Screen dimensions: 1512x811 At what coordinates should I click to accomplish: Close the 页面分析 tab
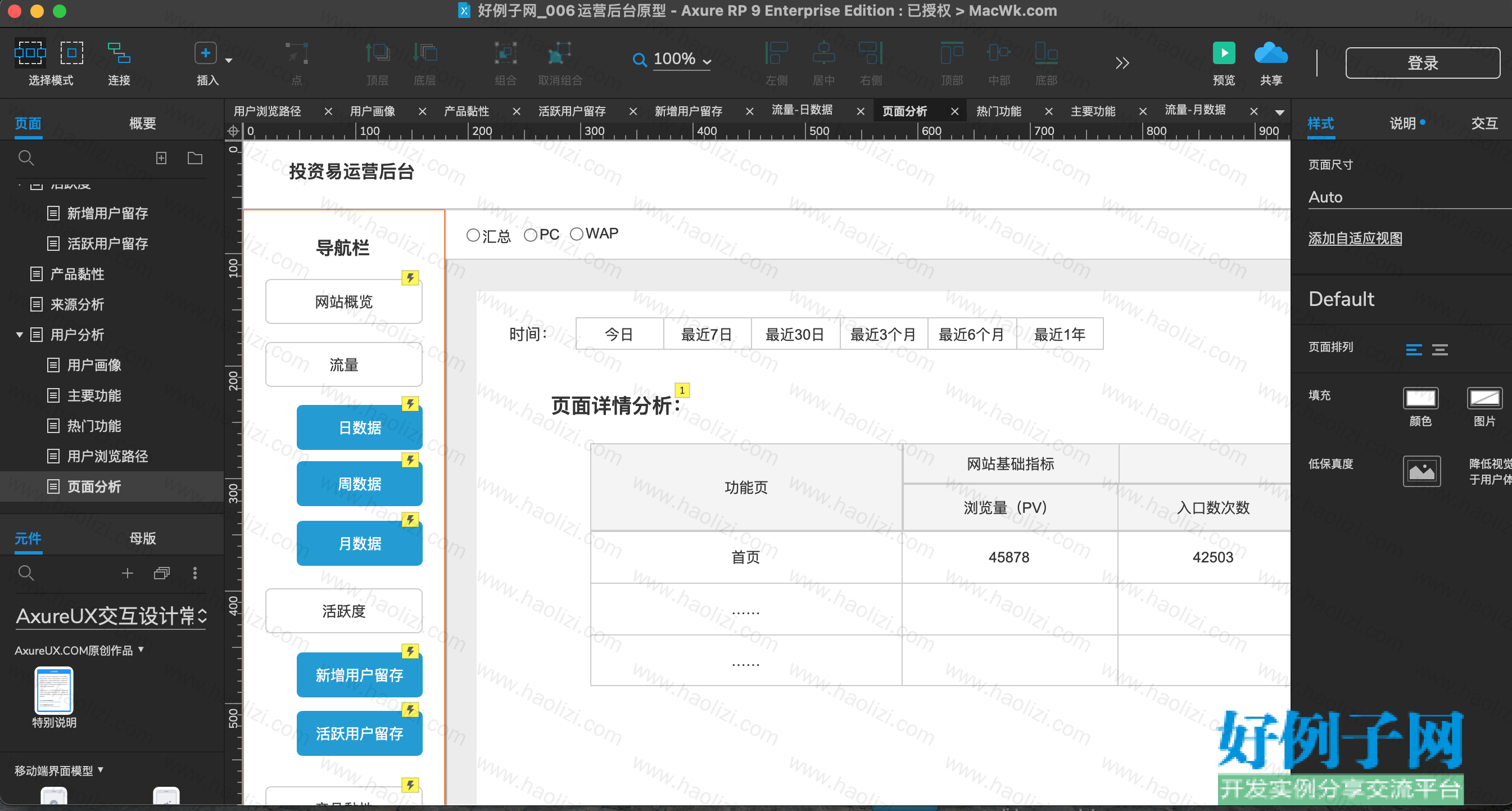955,111
